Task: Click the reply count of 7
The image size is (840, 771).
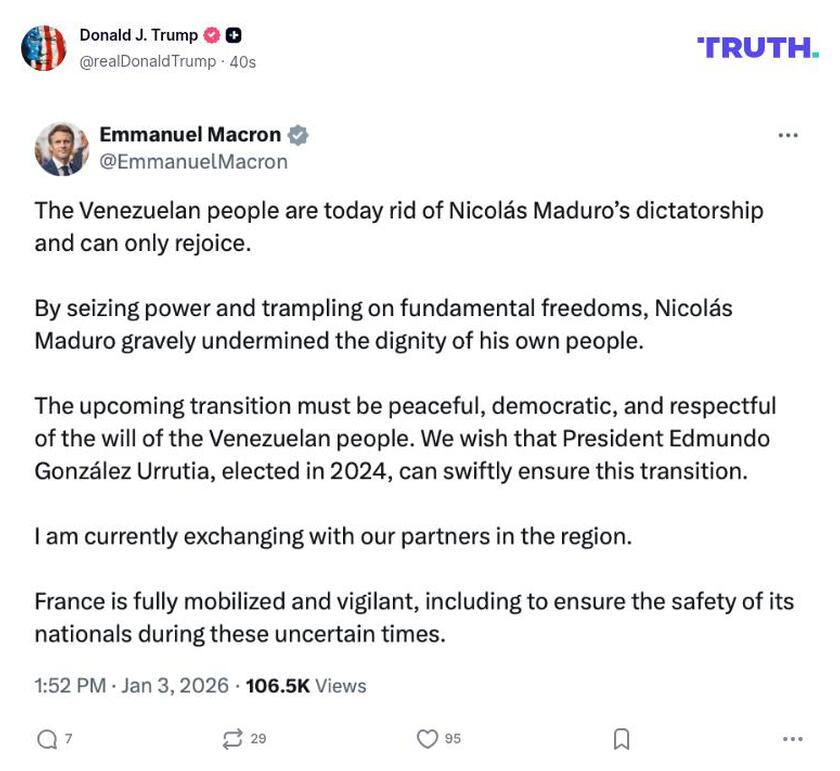Action: (66, 739)
